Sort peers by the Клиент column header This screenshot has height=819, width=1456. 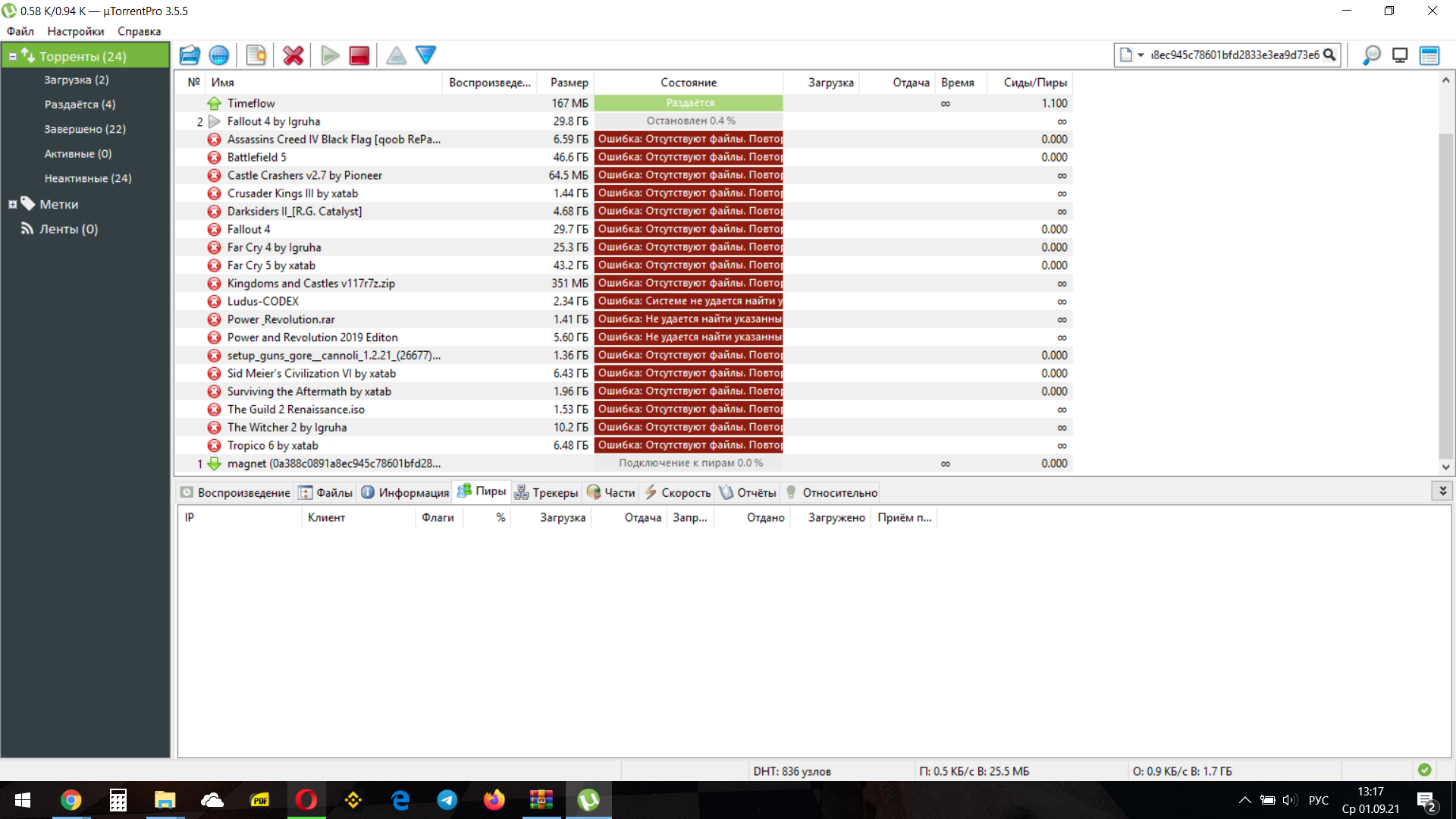[x=358, y=518]
